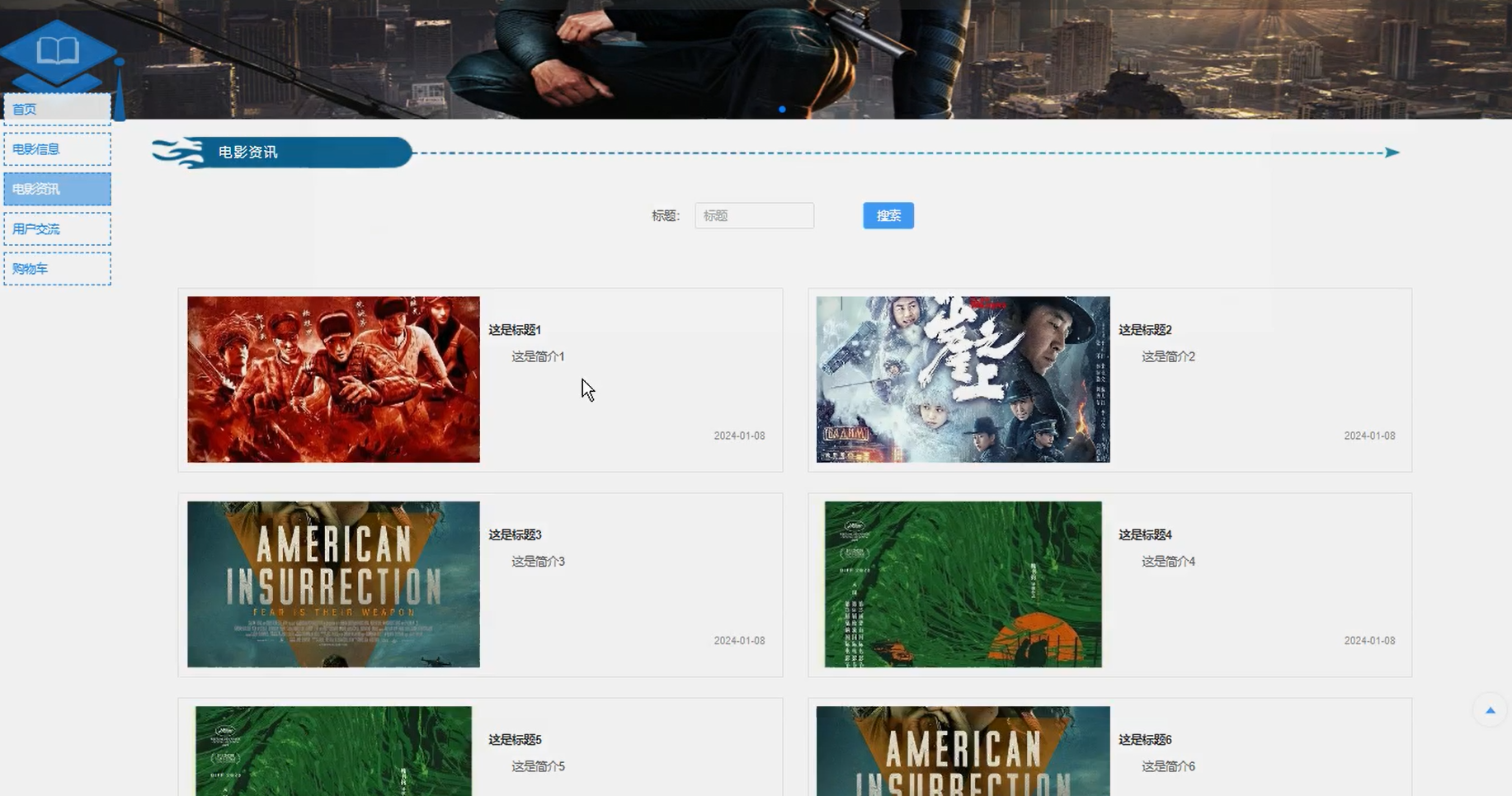Click the summary text 这是简介5
The height and width of the screenshot is (796, 1512).
click(x=538, y=766)
